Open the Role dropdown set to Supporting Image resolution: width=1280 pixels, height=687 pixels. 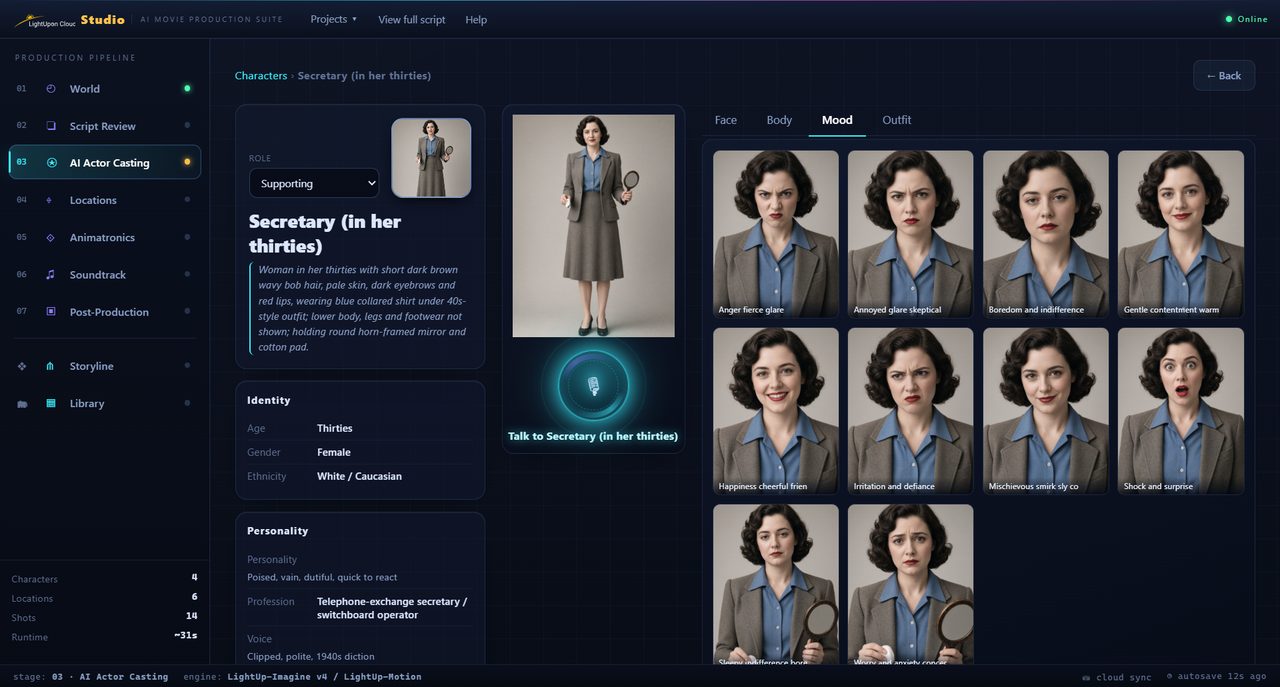point(314,183)
